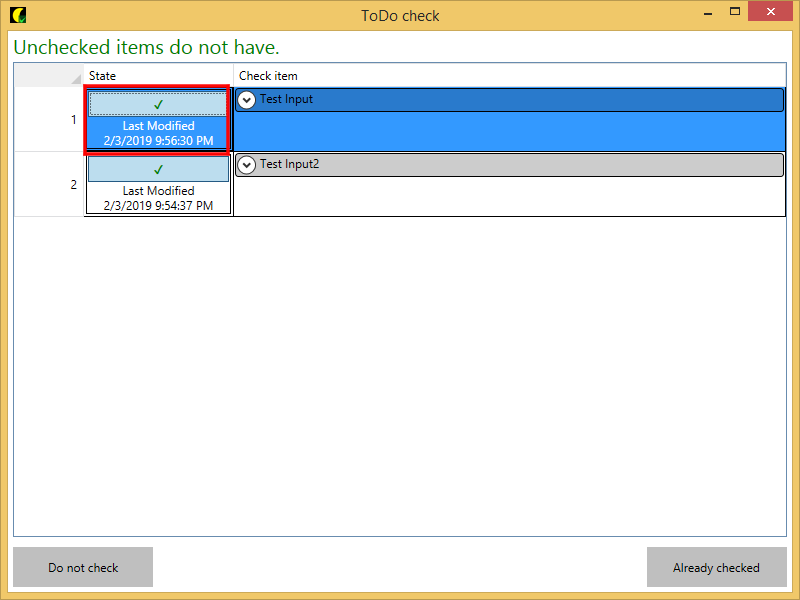
Task: Toggle the green checkmark in row 2
Action: pos(158,169)
